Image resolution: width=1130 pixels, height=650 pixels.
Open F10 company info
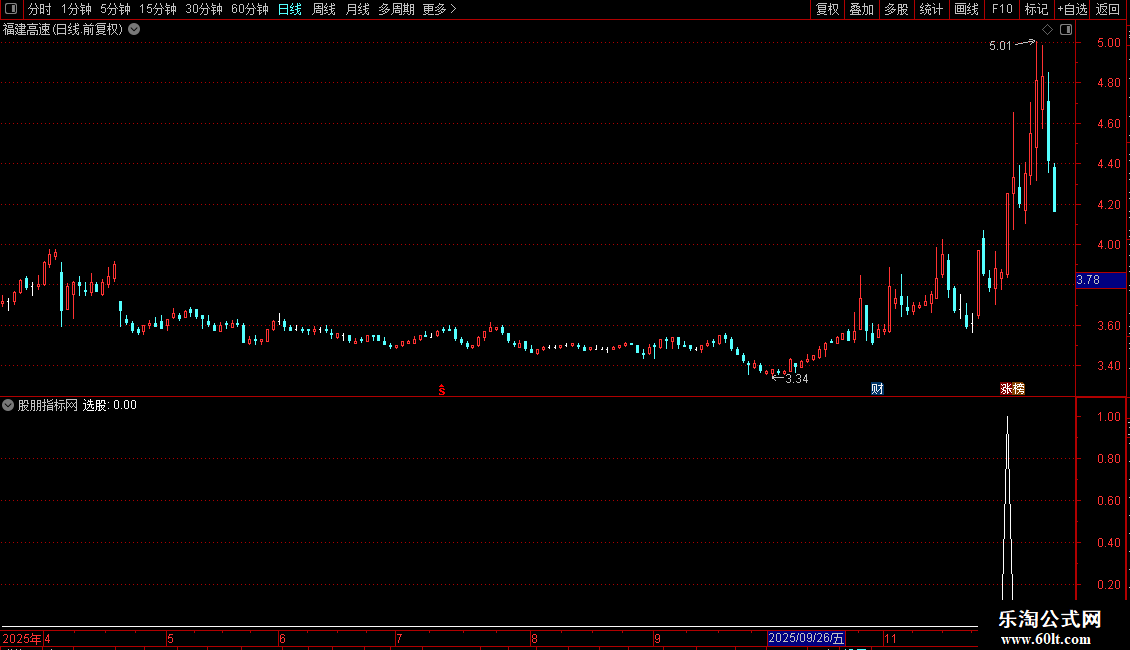click(1002, 9)
